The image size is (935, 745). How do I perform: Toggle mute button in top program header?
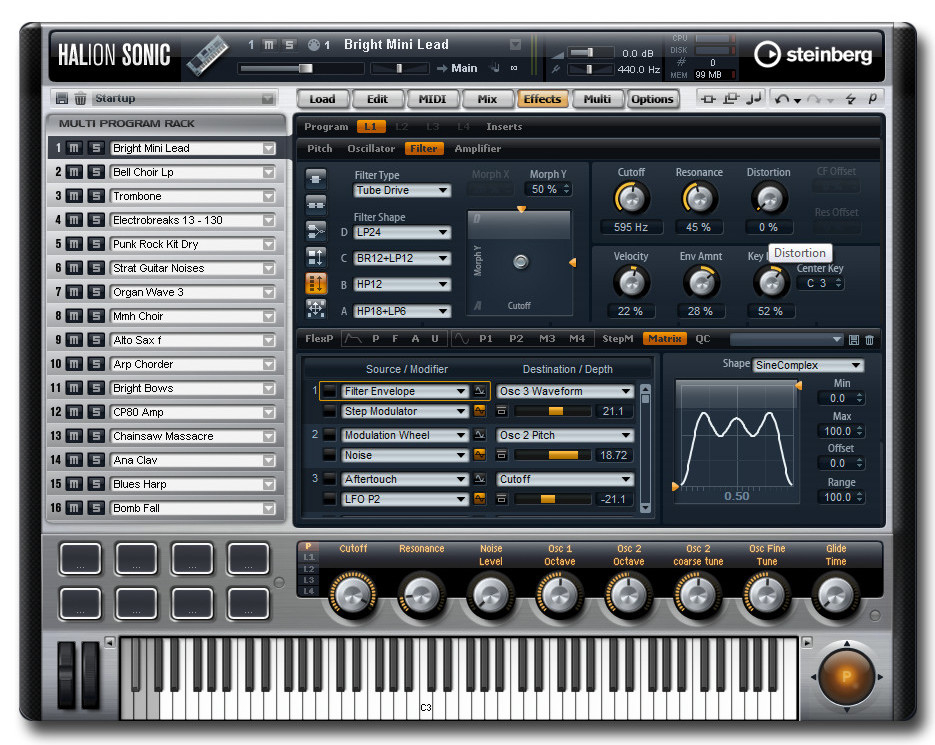point(270,45)
